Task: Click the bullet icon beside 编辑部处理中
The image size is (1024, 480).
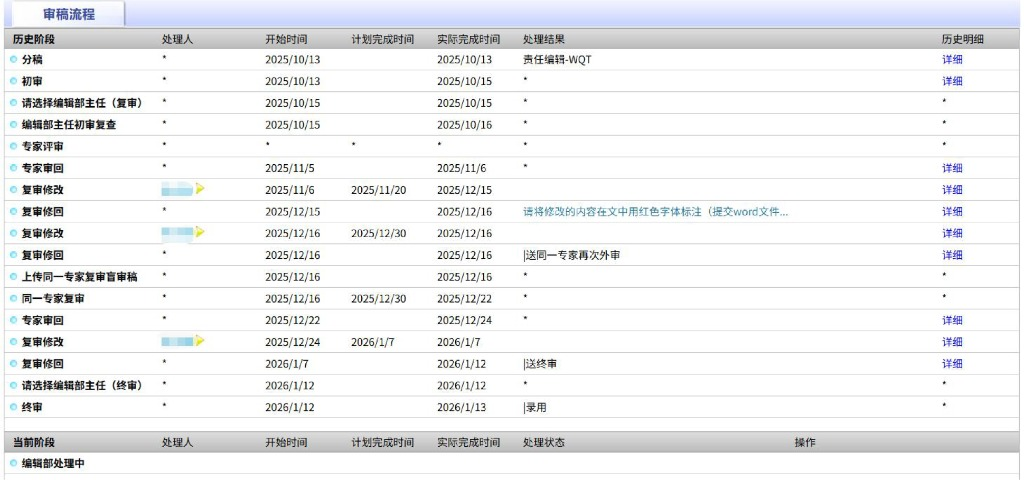Action: pyautogui.click(x=14, y=464)
